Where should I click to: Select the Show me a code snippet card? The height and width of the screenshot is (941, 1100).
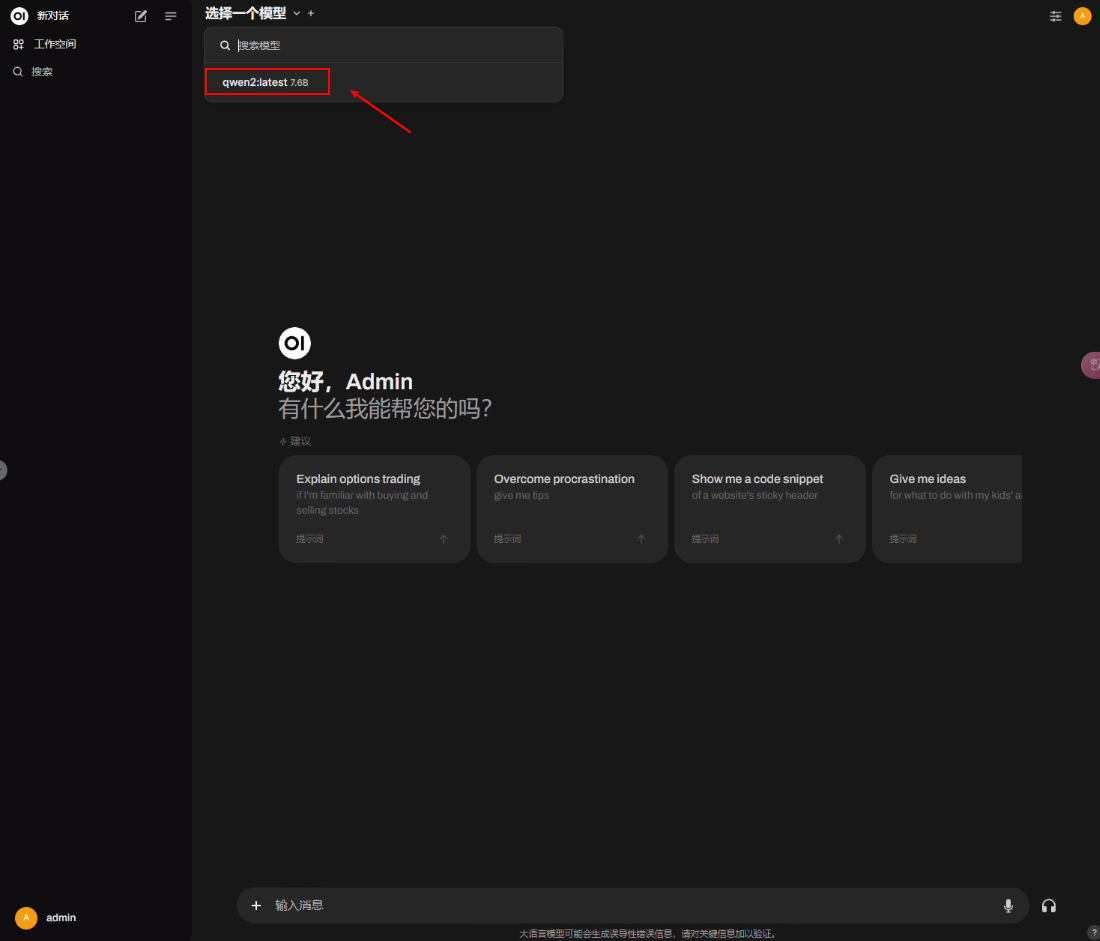(769, 509)
